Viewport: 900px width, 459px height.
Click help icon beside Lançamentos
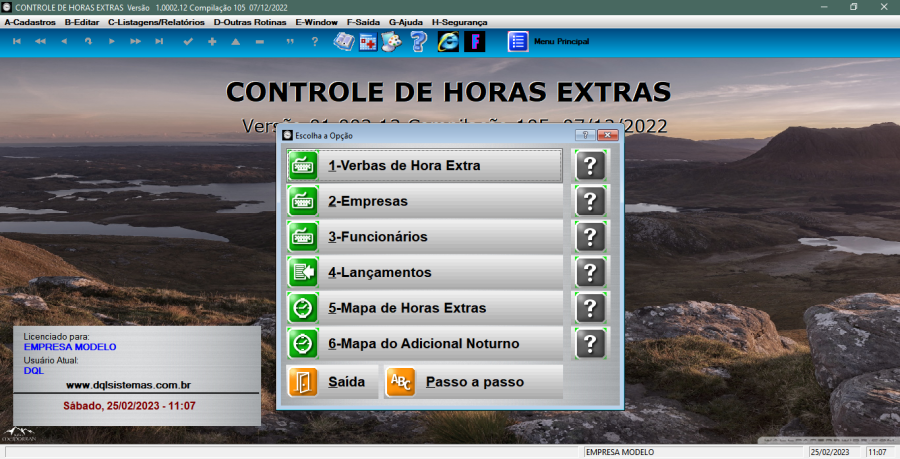click(x=591, y=272)
